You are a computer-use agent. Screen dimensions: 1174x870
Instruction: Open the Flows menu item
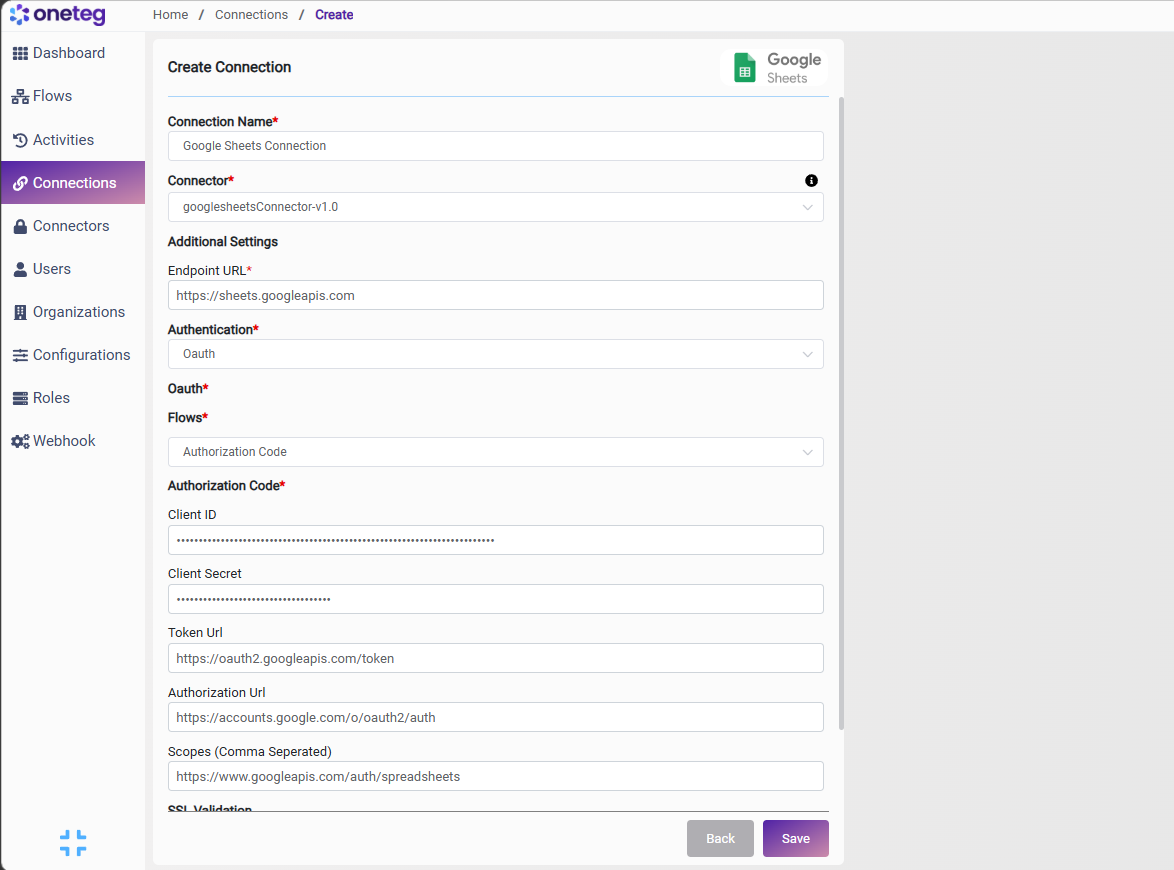point(73,97)
